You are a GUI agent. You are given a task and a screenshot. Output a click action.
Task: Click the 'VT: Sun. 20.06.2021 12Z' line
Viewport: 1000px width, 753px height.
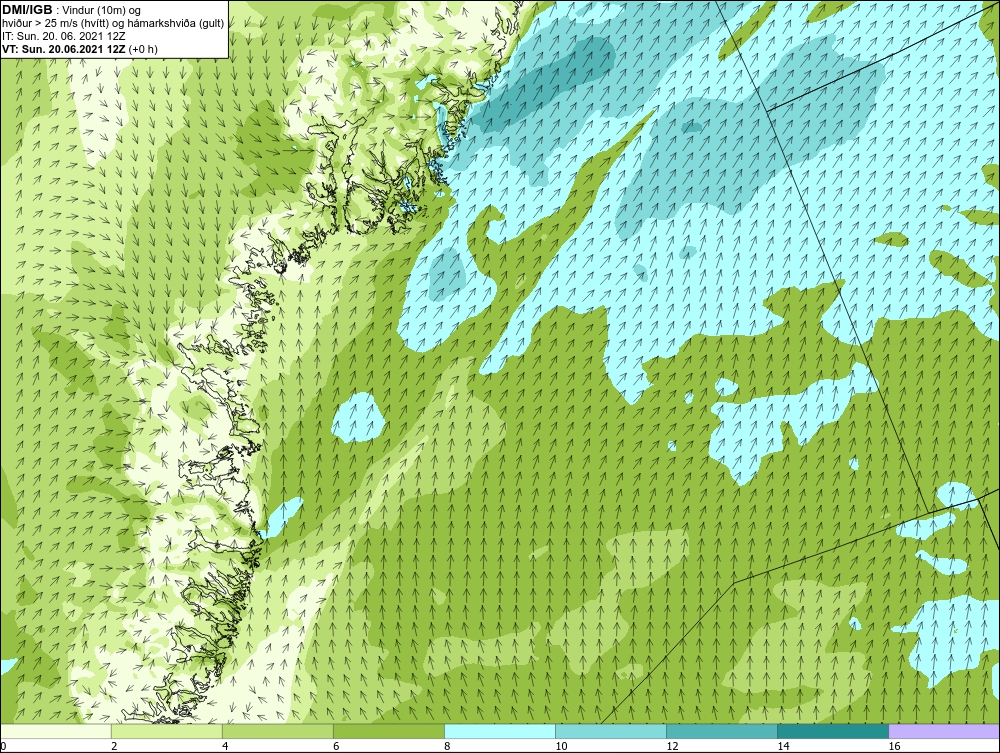tap(63, 49)
